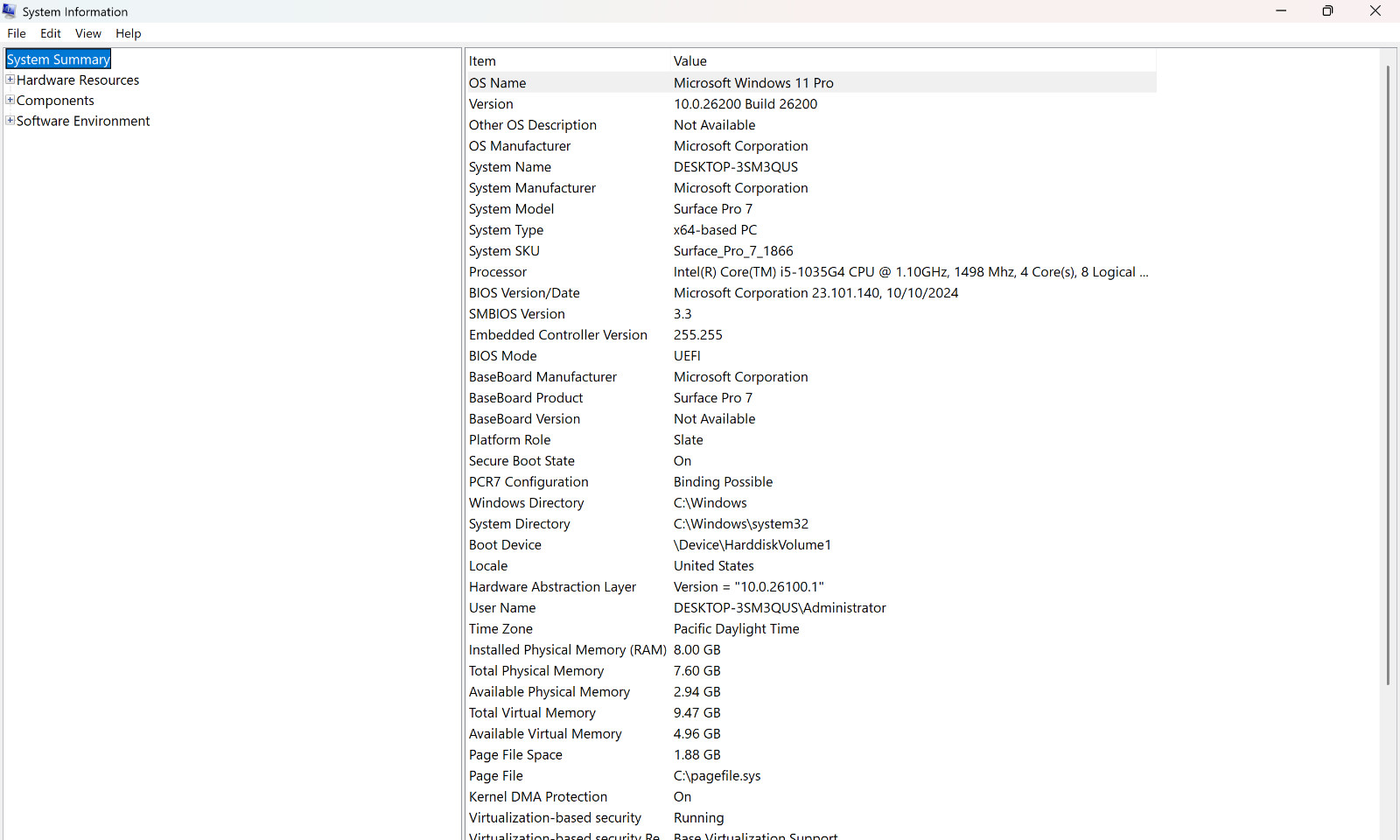Select the Time Zone row
This screenshot has height=840, width=1400.
(x=811, y=629)
